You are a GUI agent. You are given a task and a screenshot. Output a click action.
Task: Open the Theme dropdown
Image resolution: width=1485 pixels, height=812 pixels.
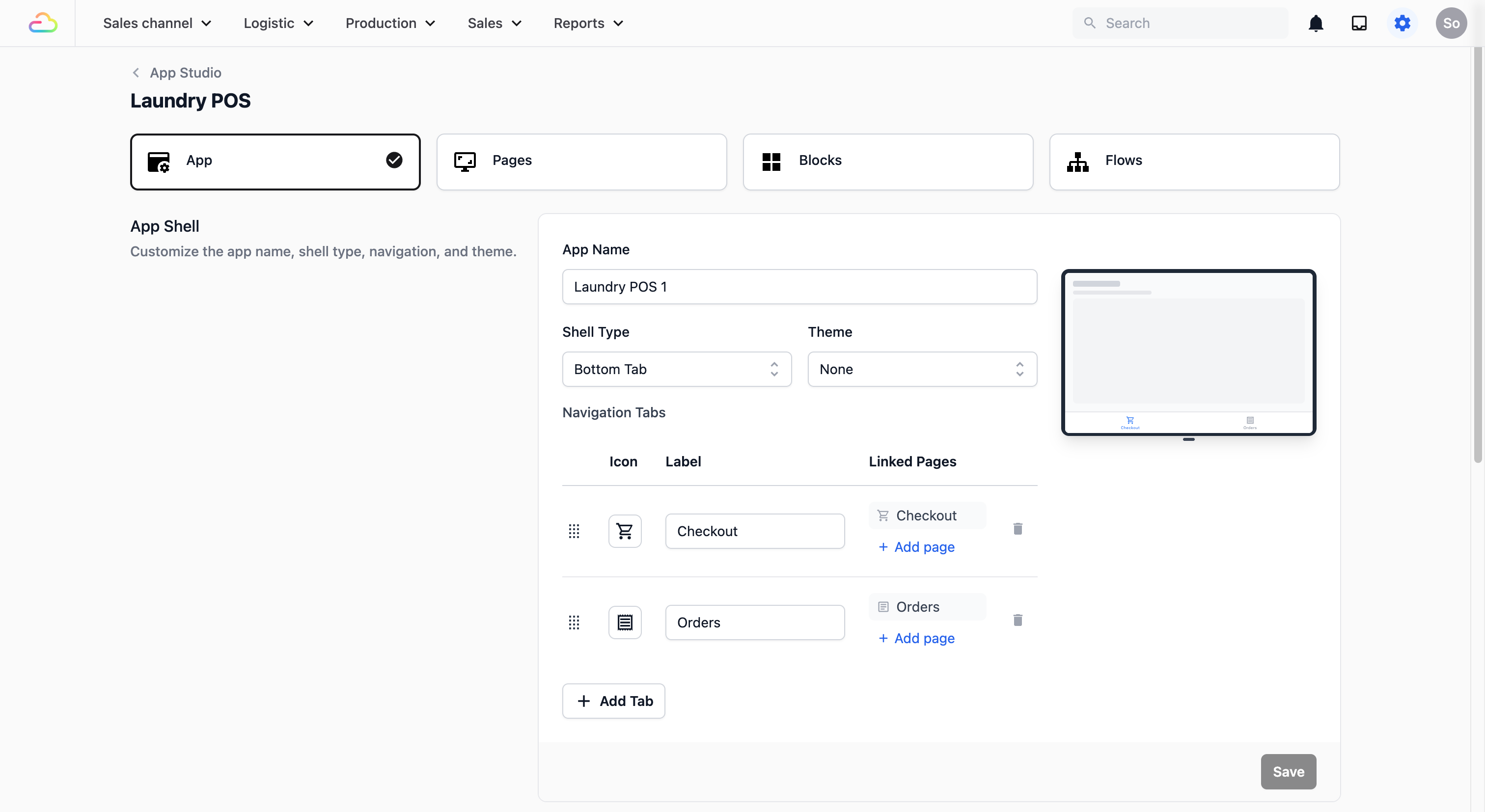tap(922, 369)
